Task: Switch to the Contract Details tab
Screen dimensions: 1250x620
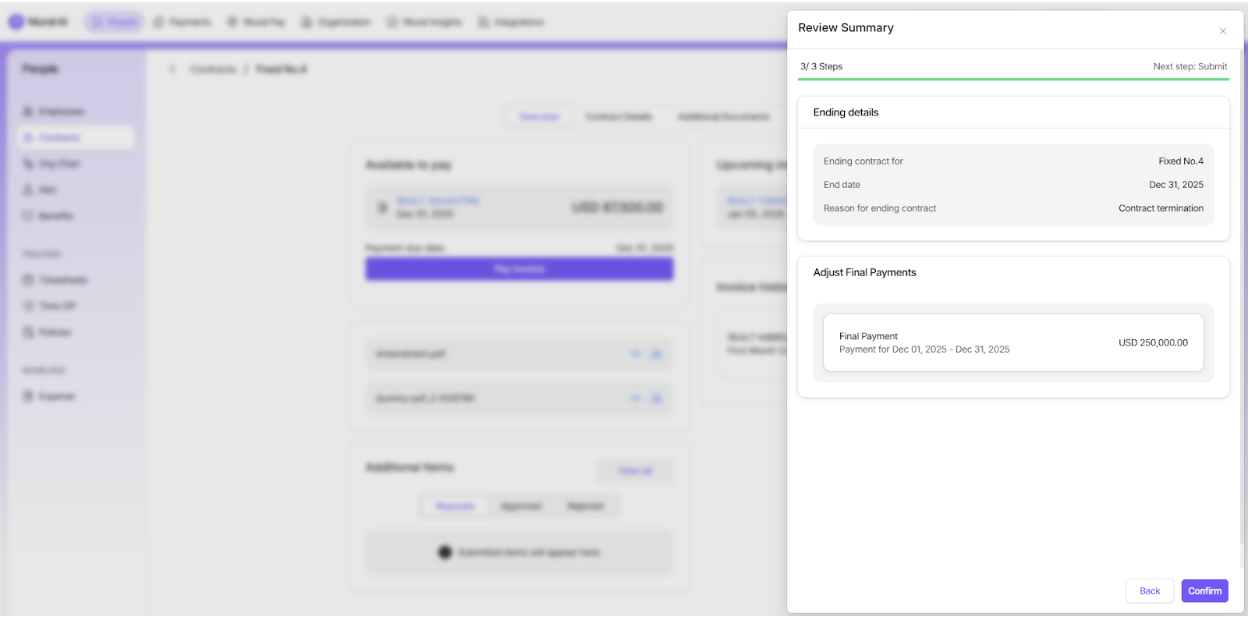Action: click(x=618, y=117)
